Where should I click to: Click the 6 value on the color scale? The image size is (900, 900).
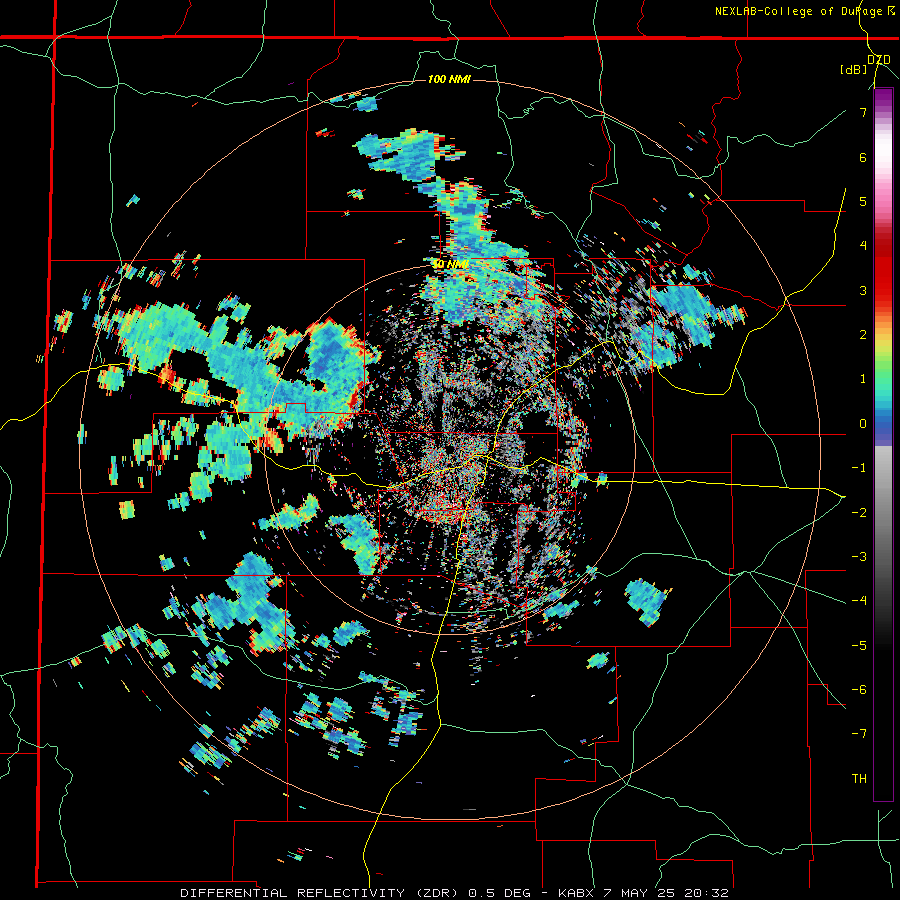click(x=863, y=157)
